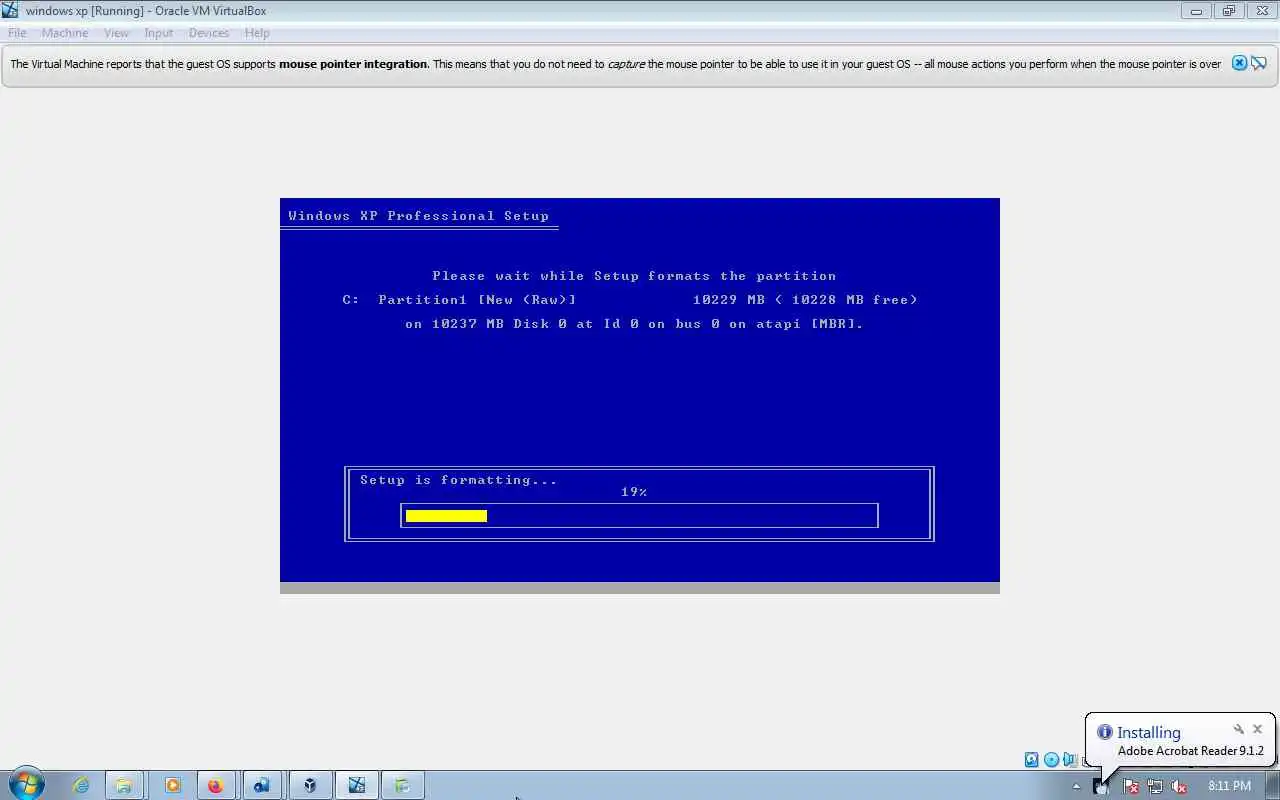Click the '10237 MB Disk 0' line
The image size is (1280, 800).
click(x=634, y=324)
